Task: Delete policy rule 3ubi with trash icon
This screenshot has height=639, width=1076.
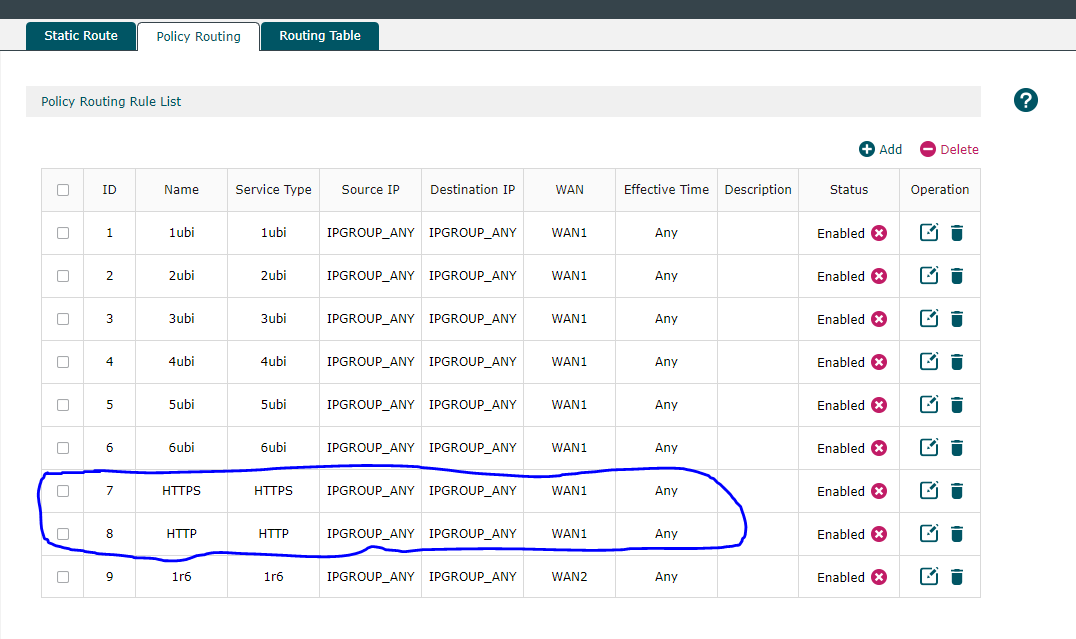Action: pos(957,319)
